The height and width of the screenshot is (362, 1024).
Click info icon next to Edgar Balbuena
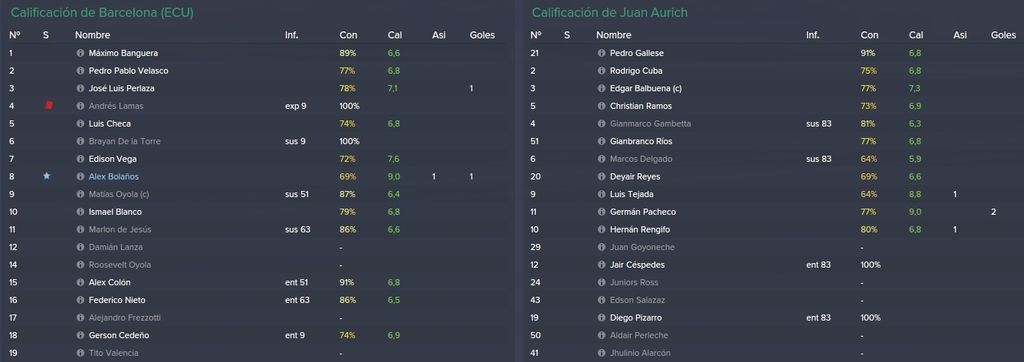601,88
